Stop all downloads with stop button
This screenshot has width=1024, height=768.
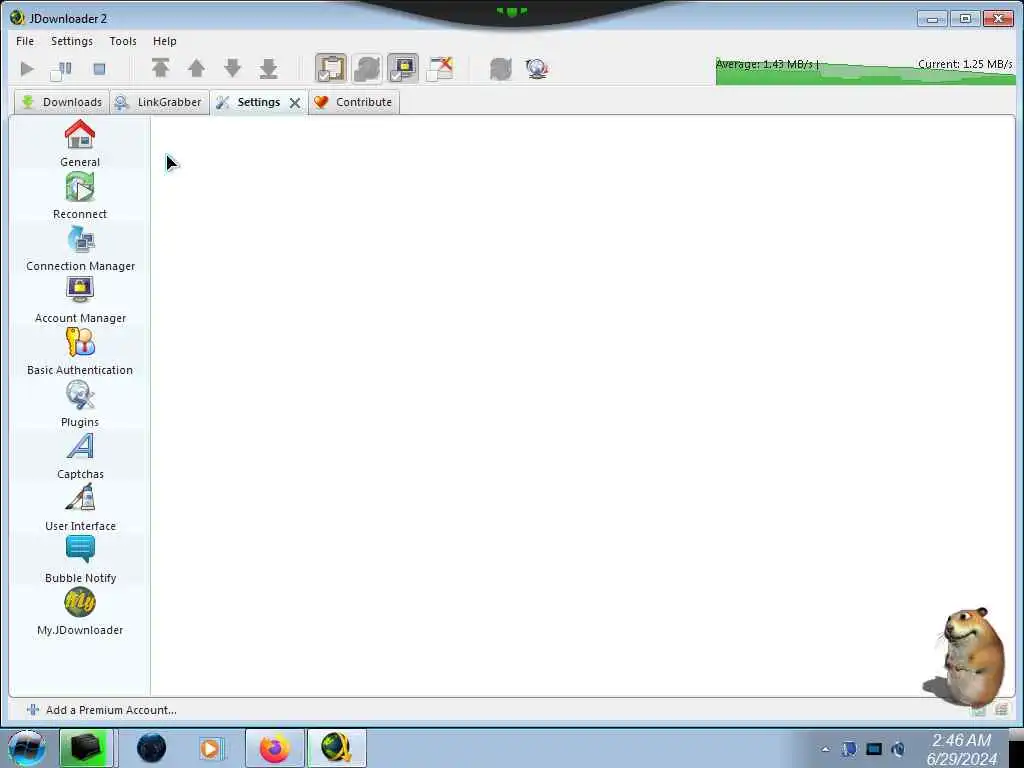(x=99, y=69)
